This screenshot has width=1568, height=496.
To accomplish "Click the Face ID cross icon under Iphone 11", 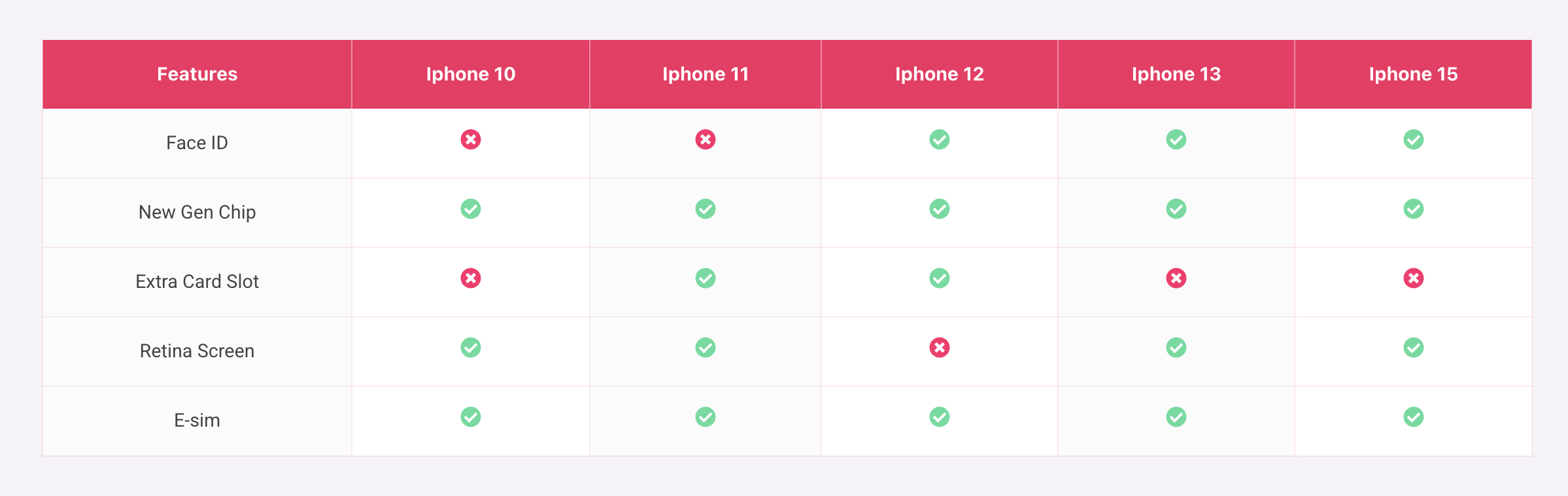I will (705, 139).
